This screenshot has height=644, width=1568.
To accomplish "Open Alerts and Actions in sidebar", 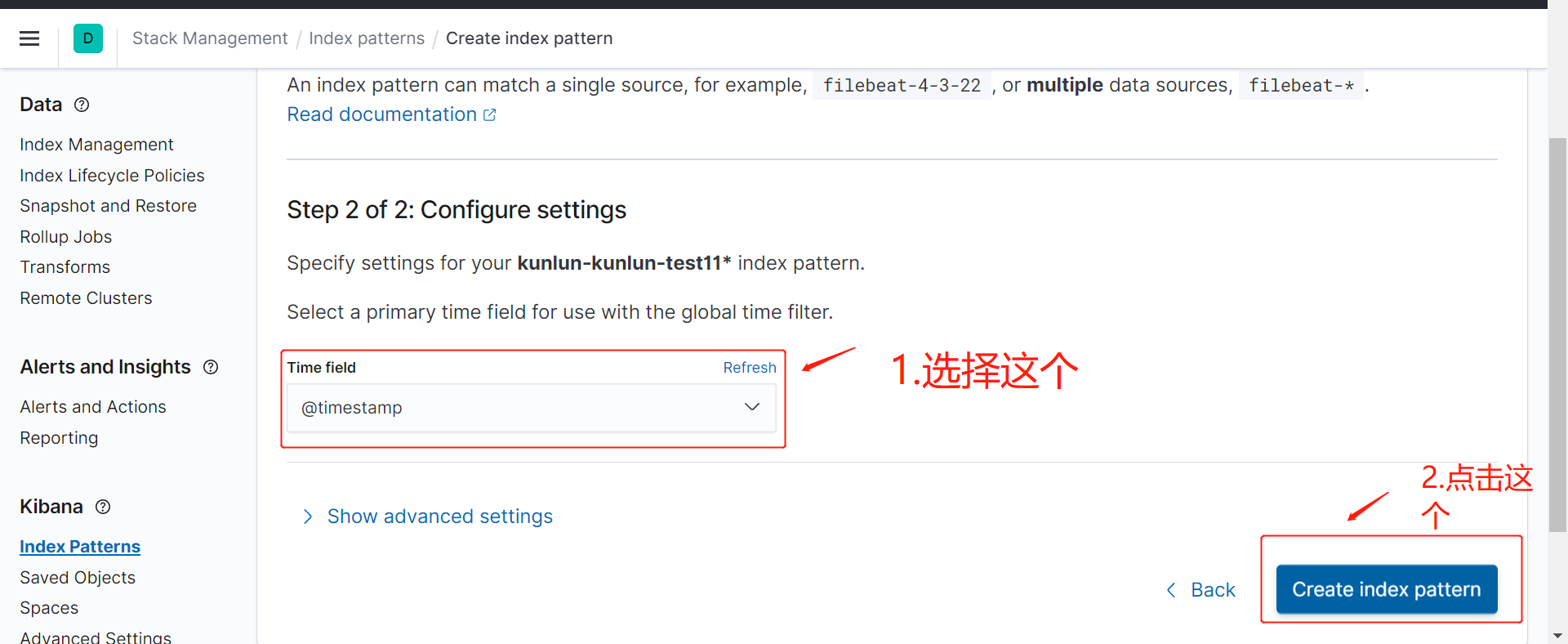I will click(x=93, y=407).
